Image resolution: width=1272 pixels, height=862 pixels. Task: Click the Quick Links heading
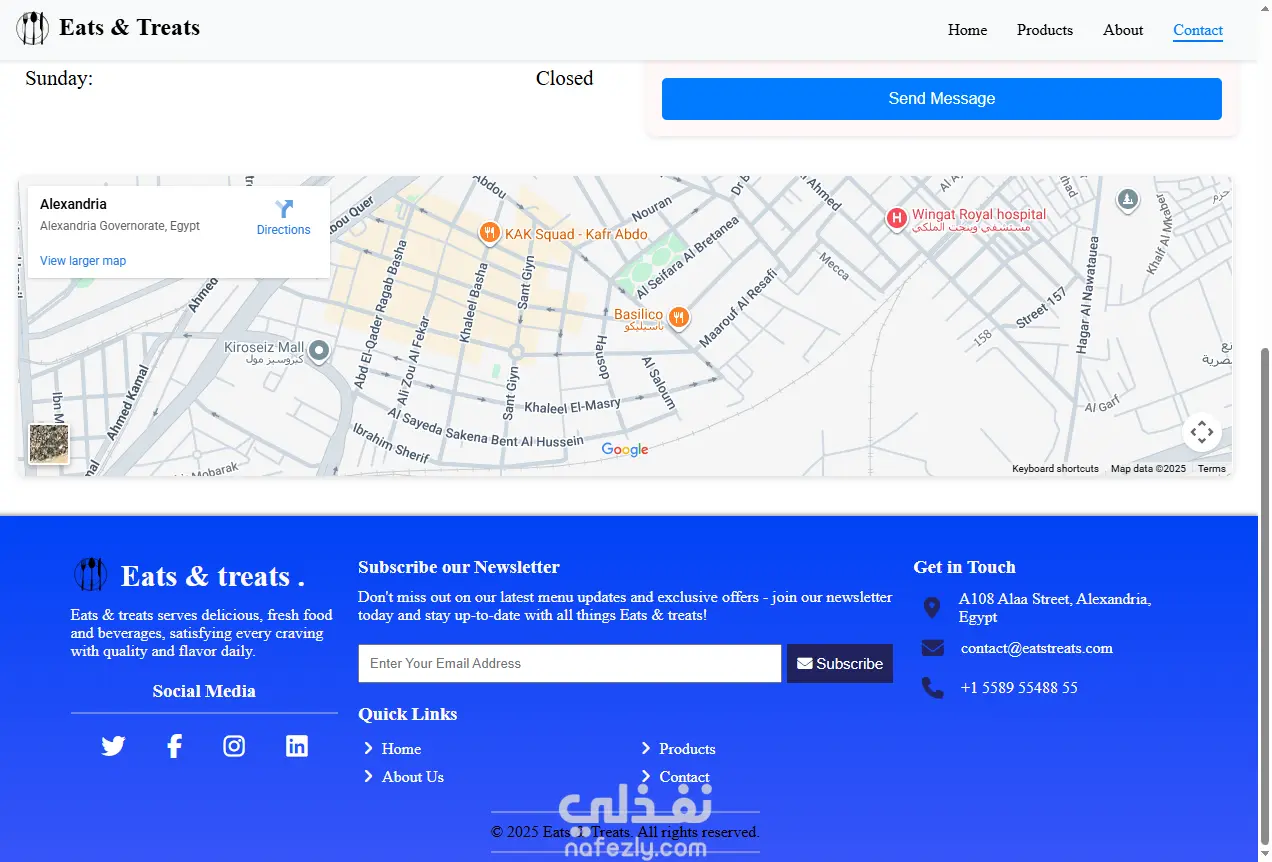[408, 714]
